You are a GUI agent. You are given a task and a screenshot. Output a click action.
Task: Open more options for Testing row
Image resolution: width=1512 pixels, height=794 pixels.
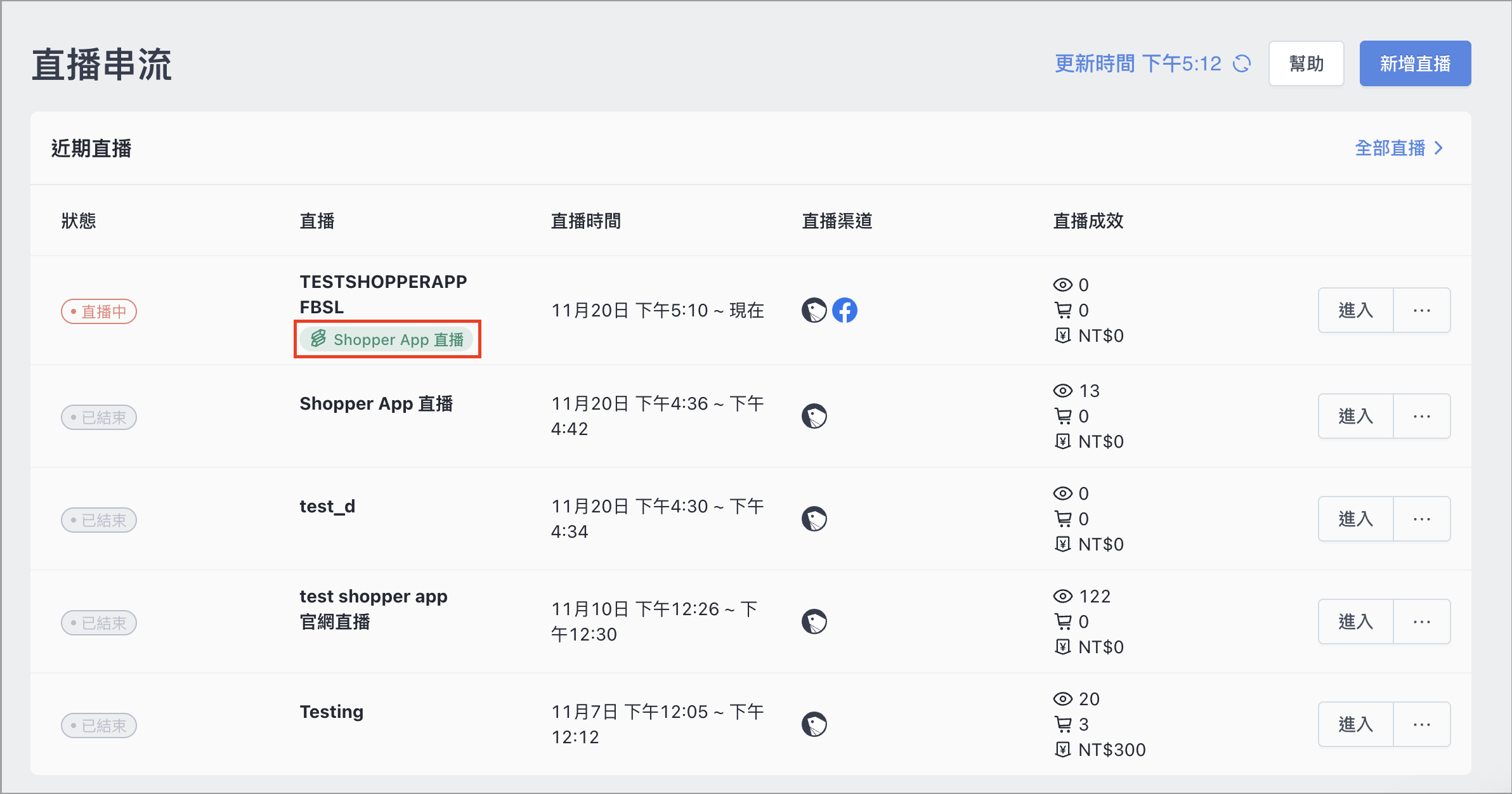tap(1422, 724)
